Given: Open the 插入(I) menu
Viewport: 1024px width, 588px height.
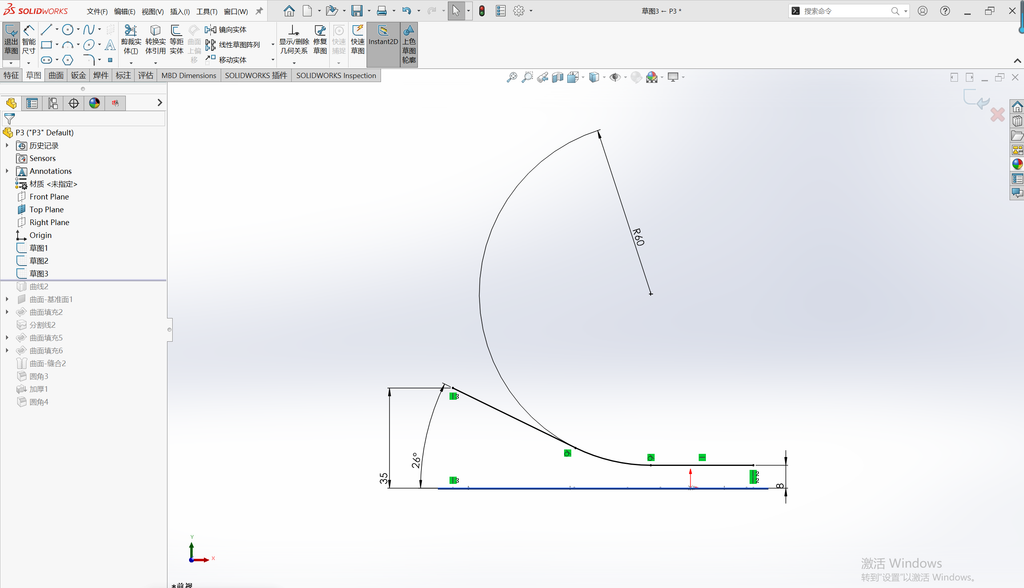Looking at the screenshot, I should click(x=180, y=12).
